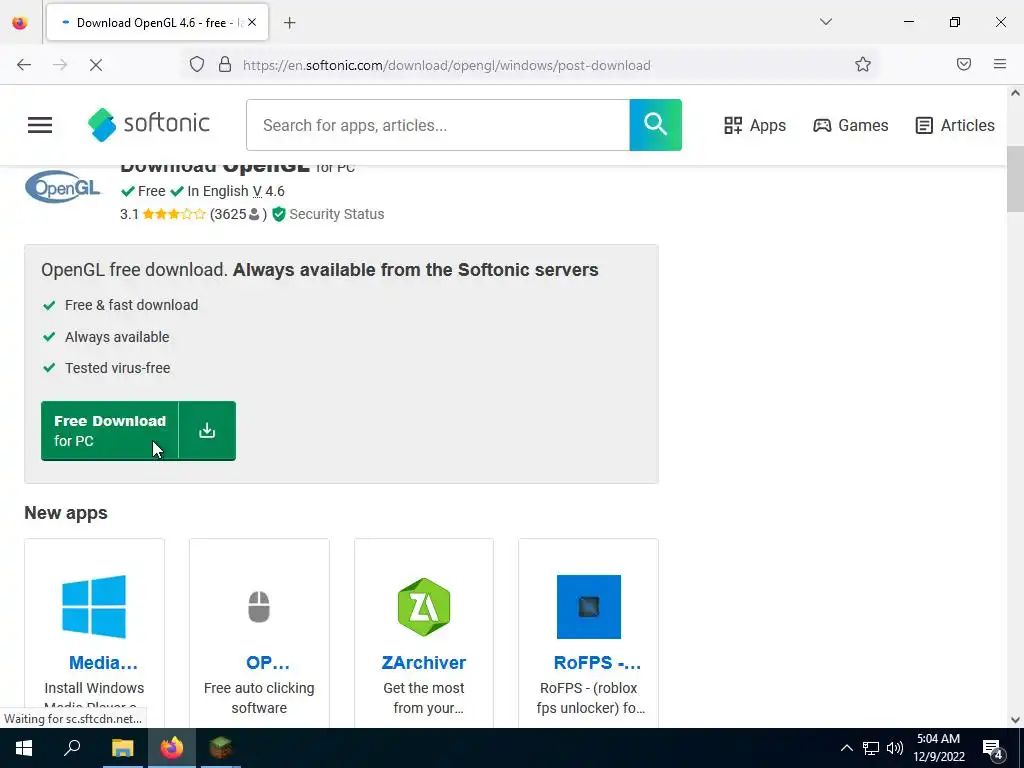Click the ZArchiver title link

(x=424, y=662)
